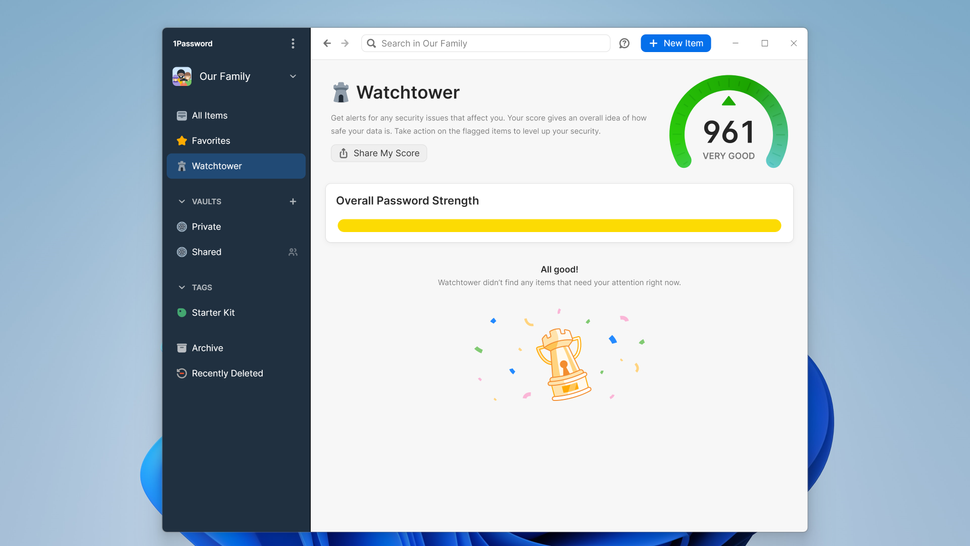Go forward with the right arrow

click(x=345, y=43)
